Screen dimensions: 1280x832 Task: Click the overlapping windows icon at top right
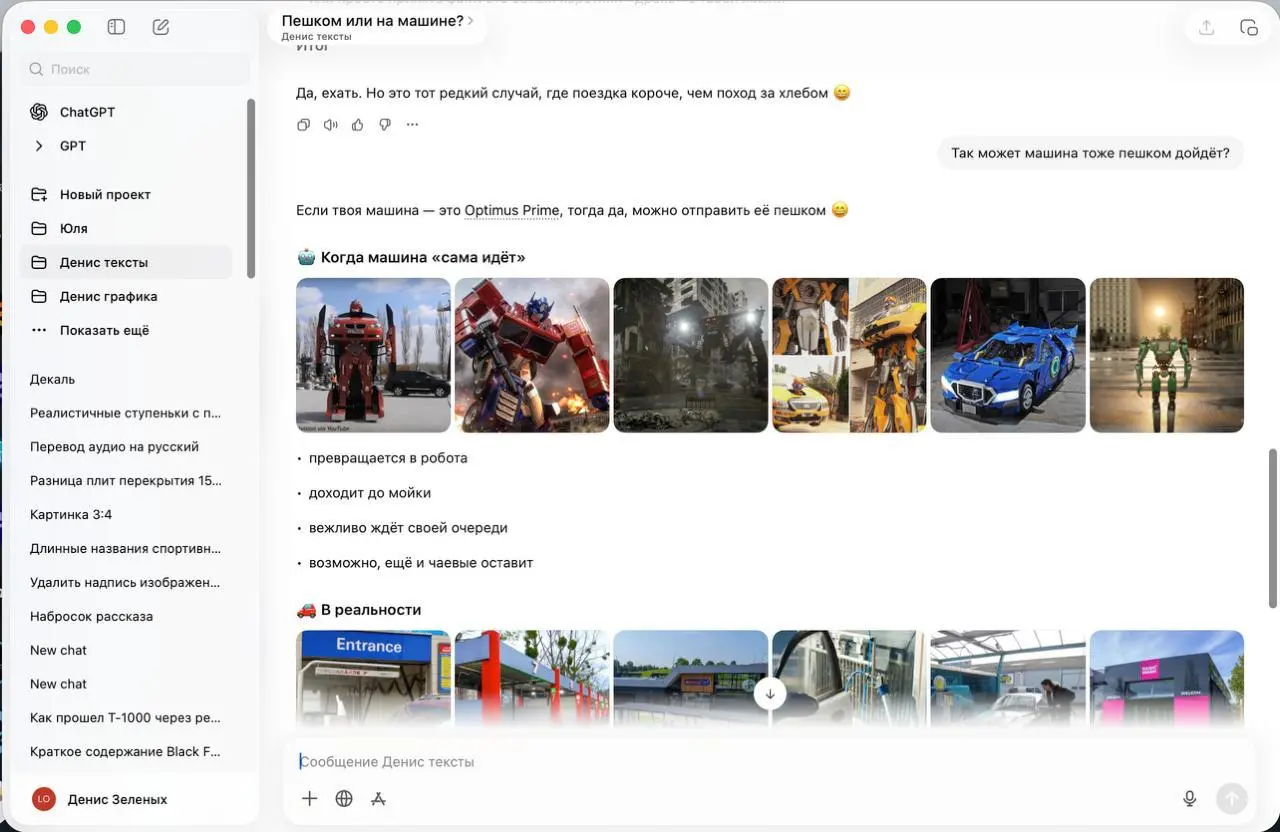(1249, 28)
